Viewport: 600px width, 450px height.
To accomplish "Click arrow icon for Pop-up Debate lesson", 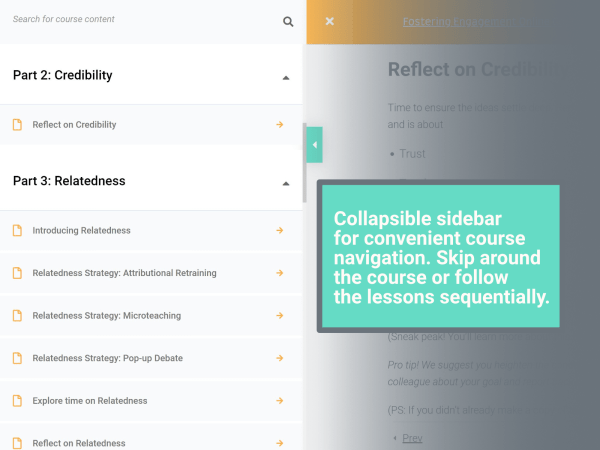I will click(x=280, y=358).
